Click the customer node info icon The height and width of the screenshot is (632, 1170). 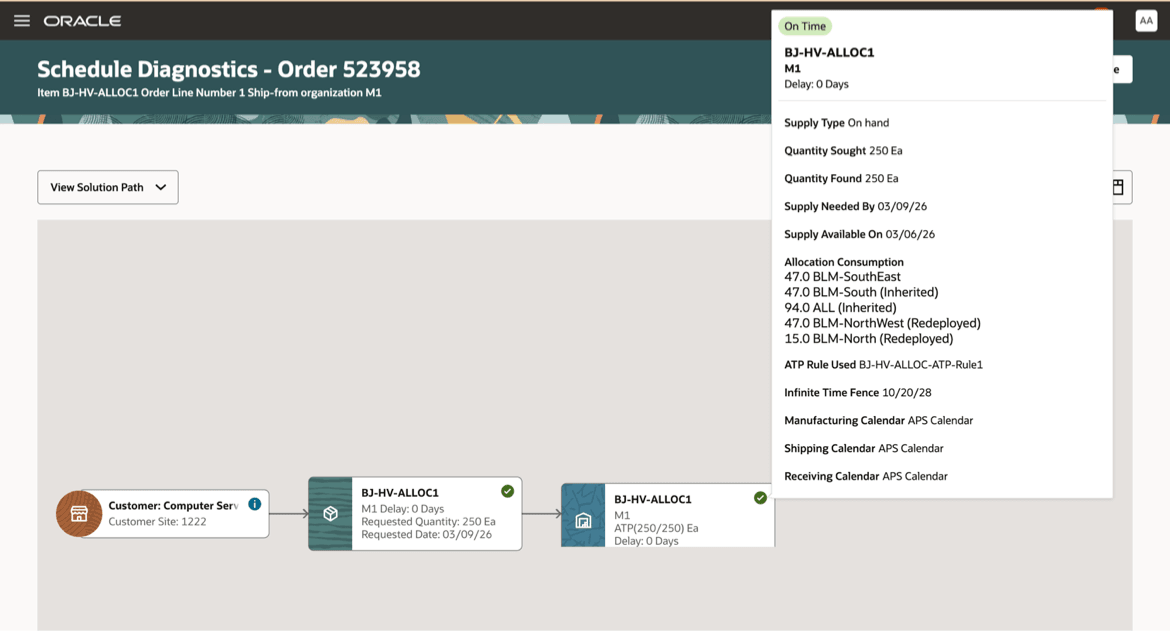coord(254,504)
